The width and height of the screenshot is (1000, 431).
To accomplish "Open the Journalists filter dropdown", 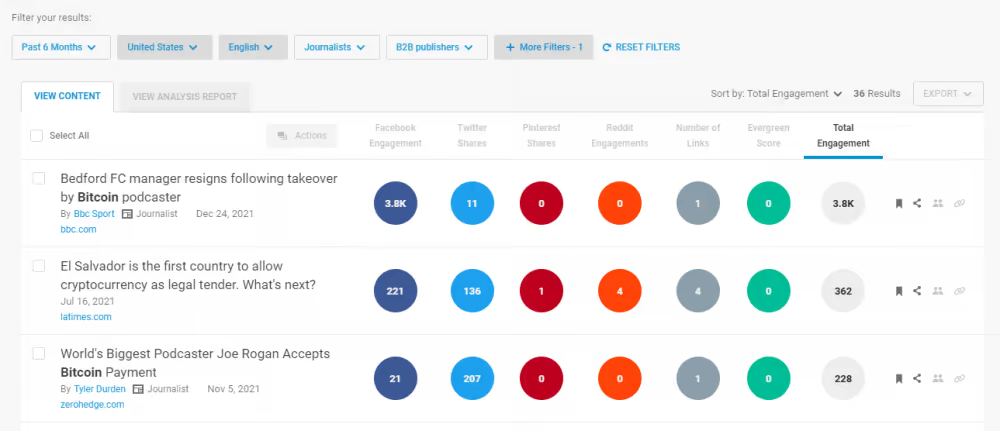I will (337, 47).
